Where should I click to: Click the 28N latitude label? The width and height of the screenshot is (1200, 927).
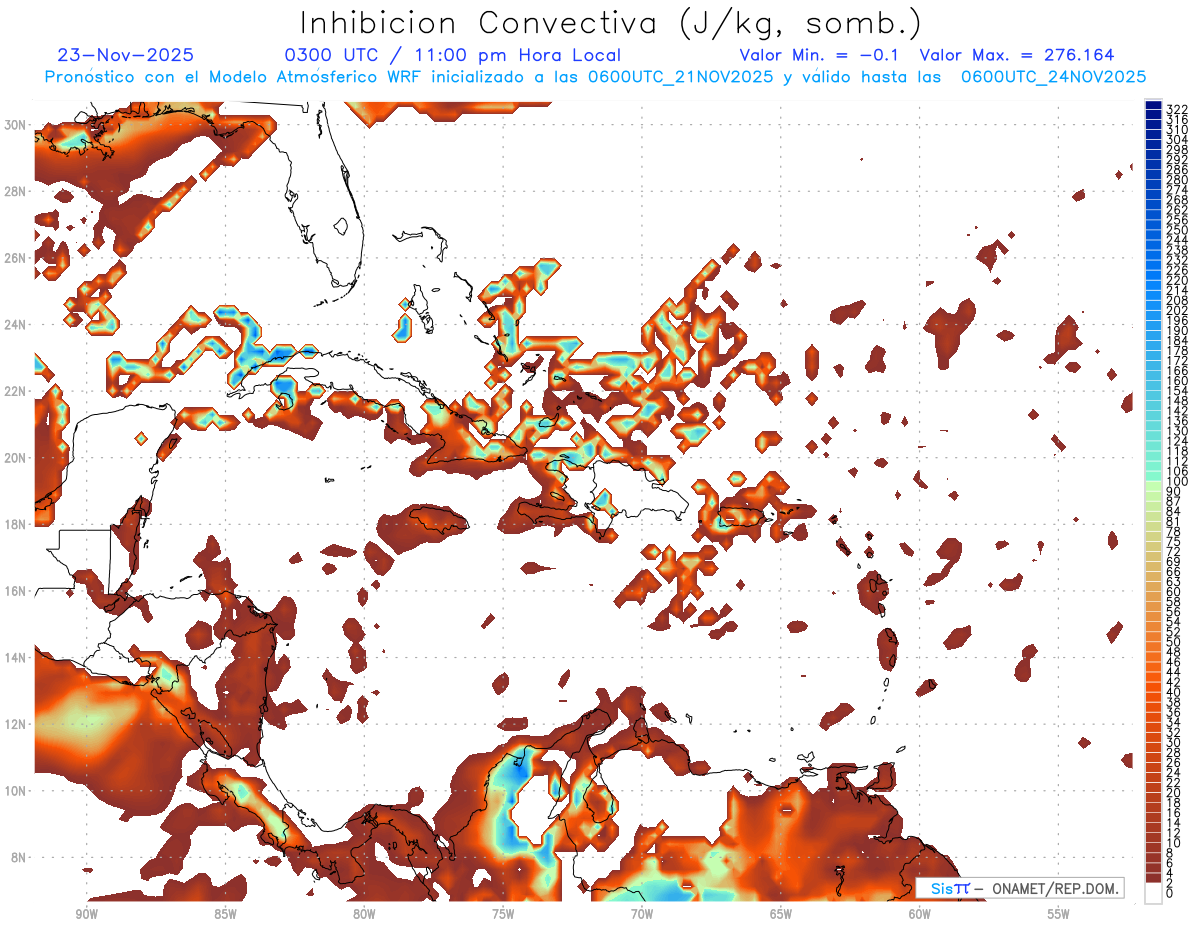(15, 191)
